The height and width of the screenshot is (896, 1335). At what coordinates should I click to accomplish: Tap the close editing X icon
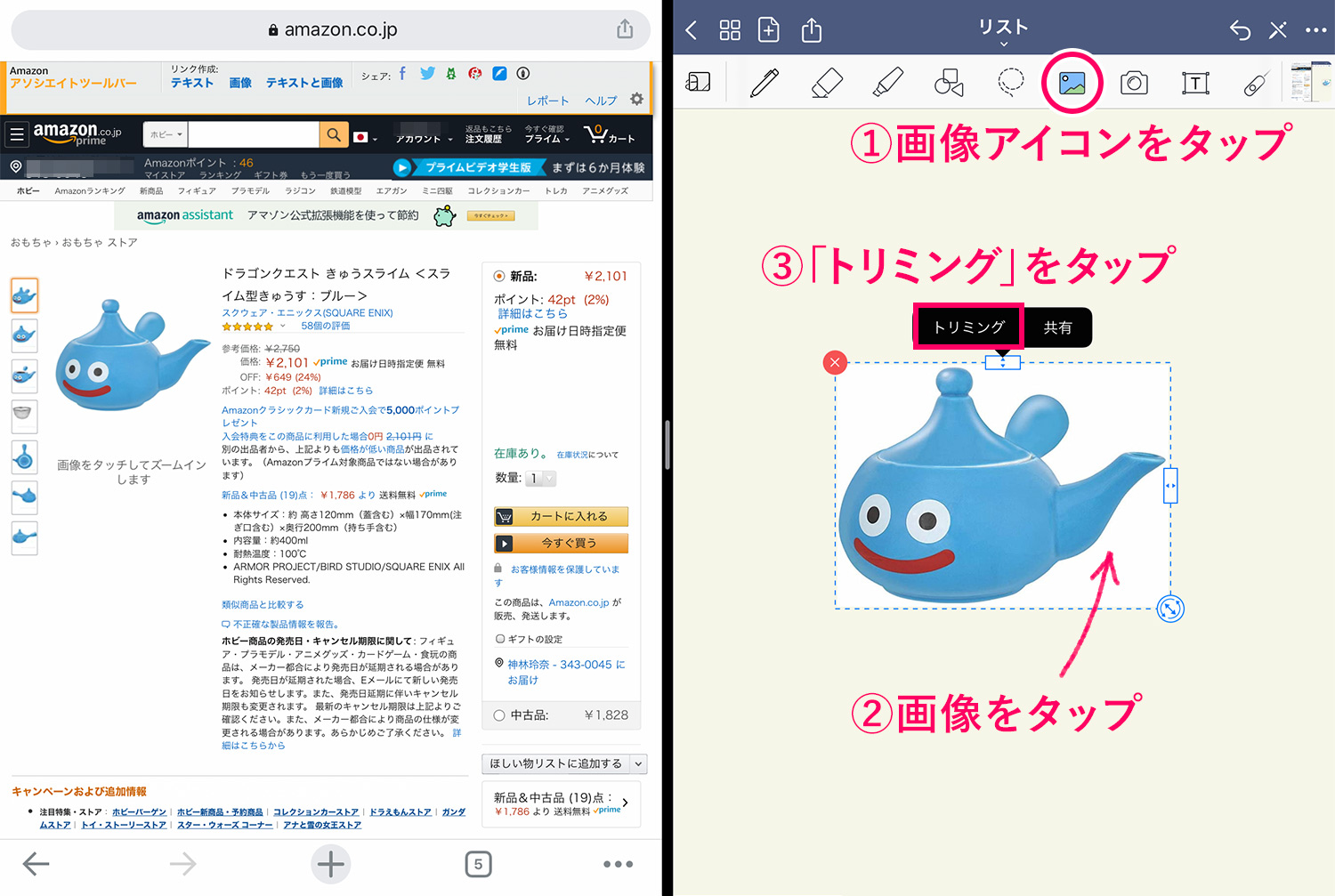coord(1278,30)
